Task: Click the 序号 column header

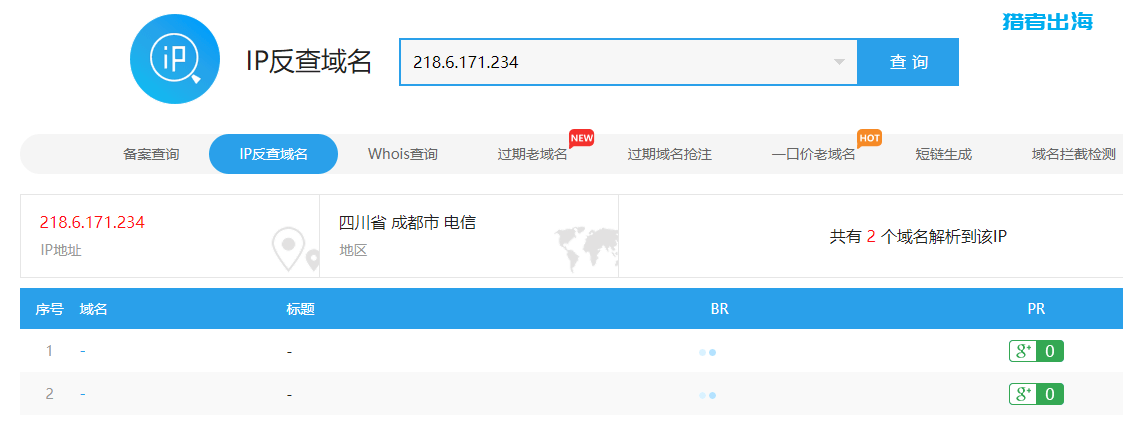Action: [49, 309]
